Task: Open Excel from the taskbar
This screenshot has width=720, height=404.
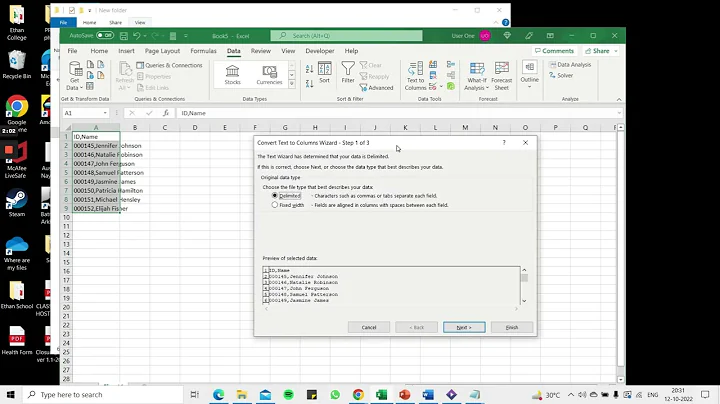Action: coord(381,395)
